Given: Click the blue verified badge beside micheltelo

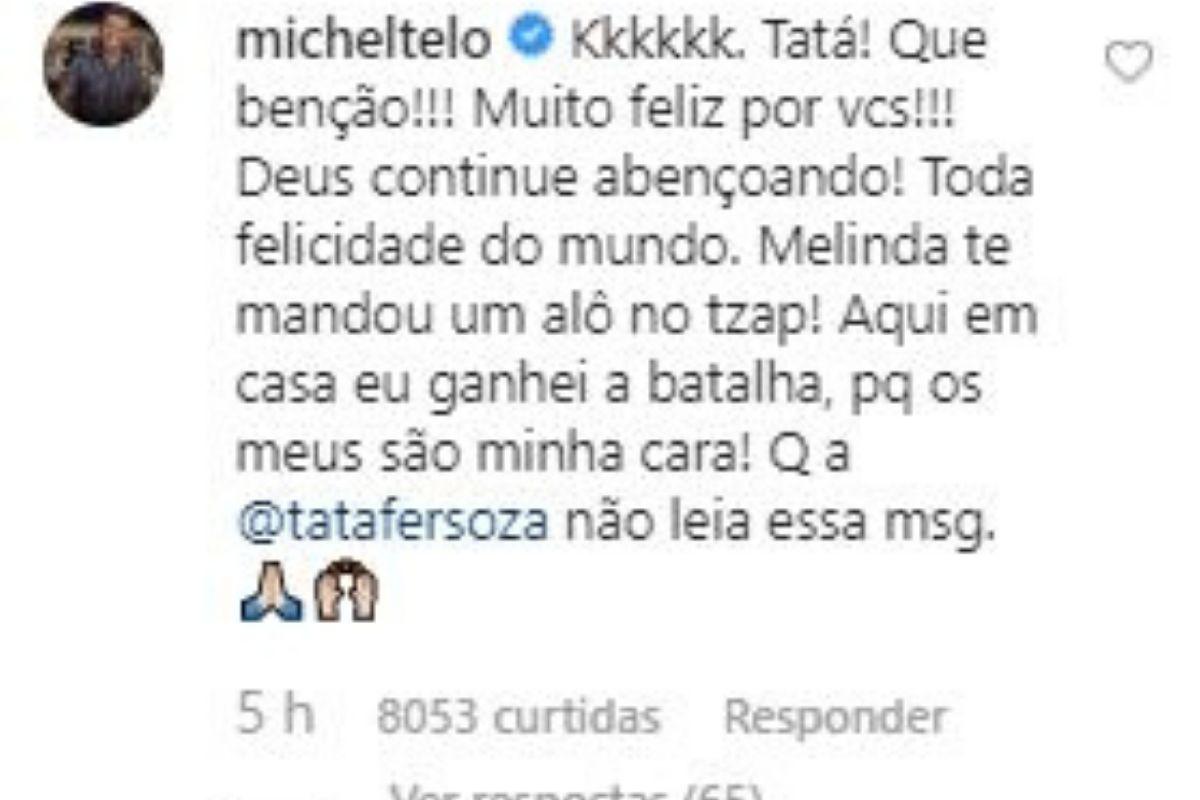Looking at the screenshot, I should tap(529, 42).
